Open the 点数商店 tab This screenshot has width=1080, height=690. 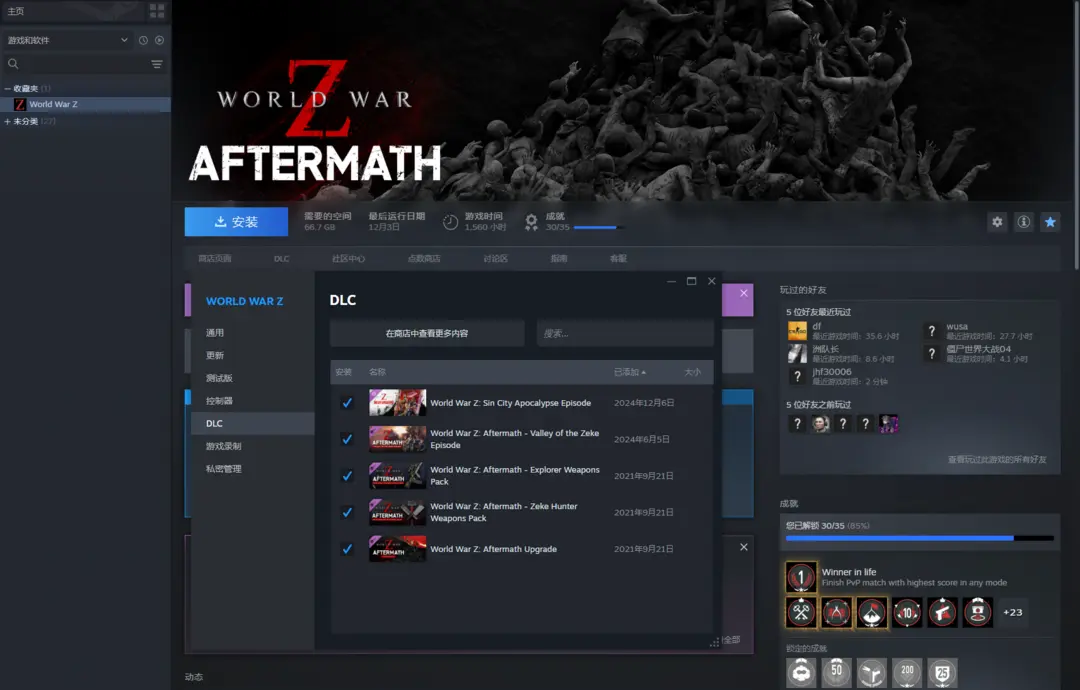tap(424, 258)
